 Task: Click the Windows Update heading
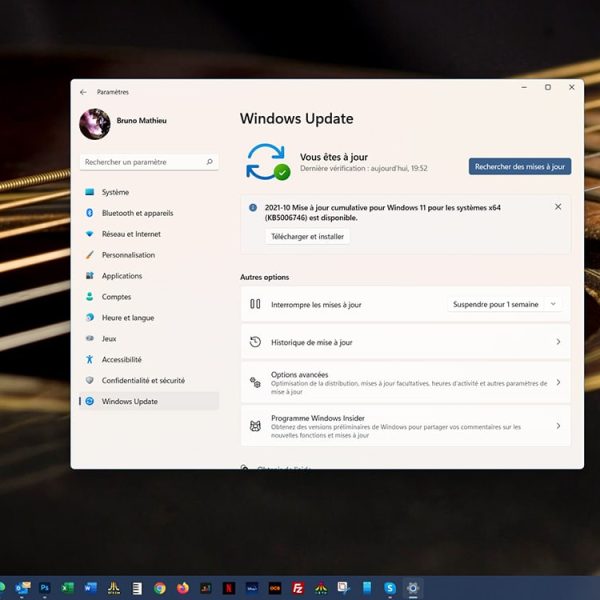(297, 119)
